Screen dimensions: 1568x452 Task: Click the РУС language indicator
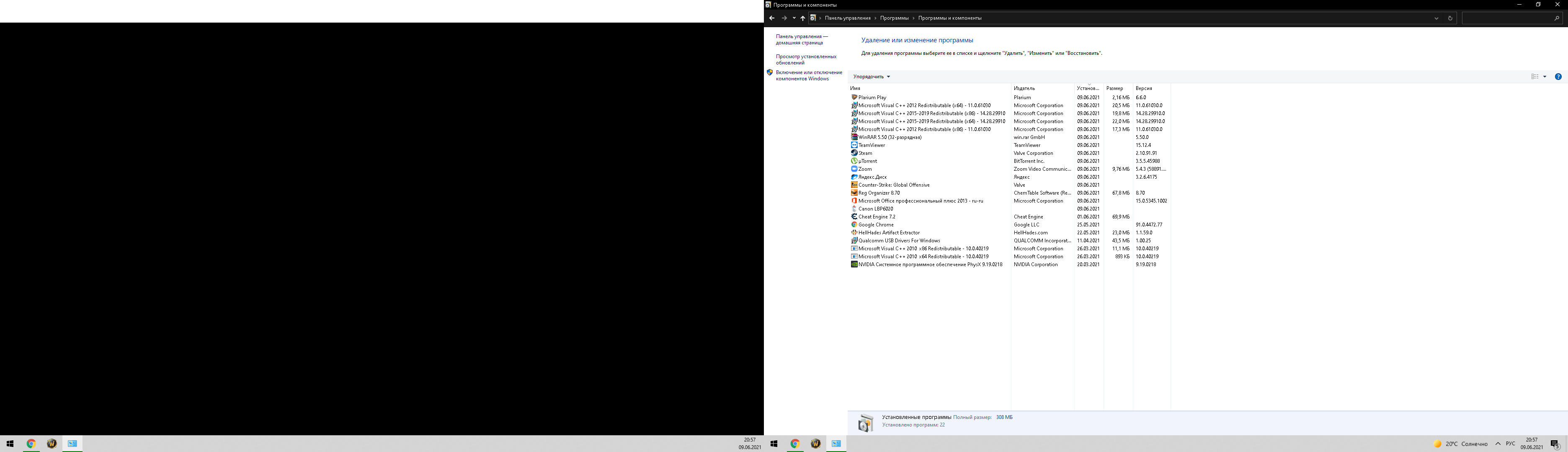(1510, 444)
